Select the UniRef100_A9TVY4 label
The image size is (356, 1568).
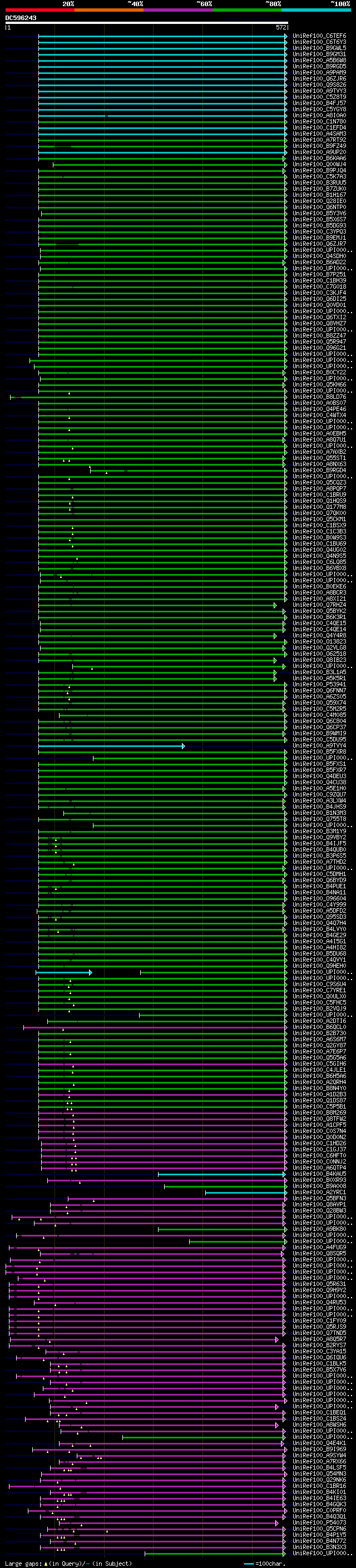(x=319, y=746)
